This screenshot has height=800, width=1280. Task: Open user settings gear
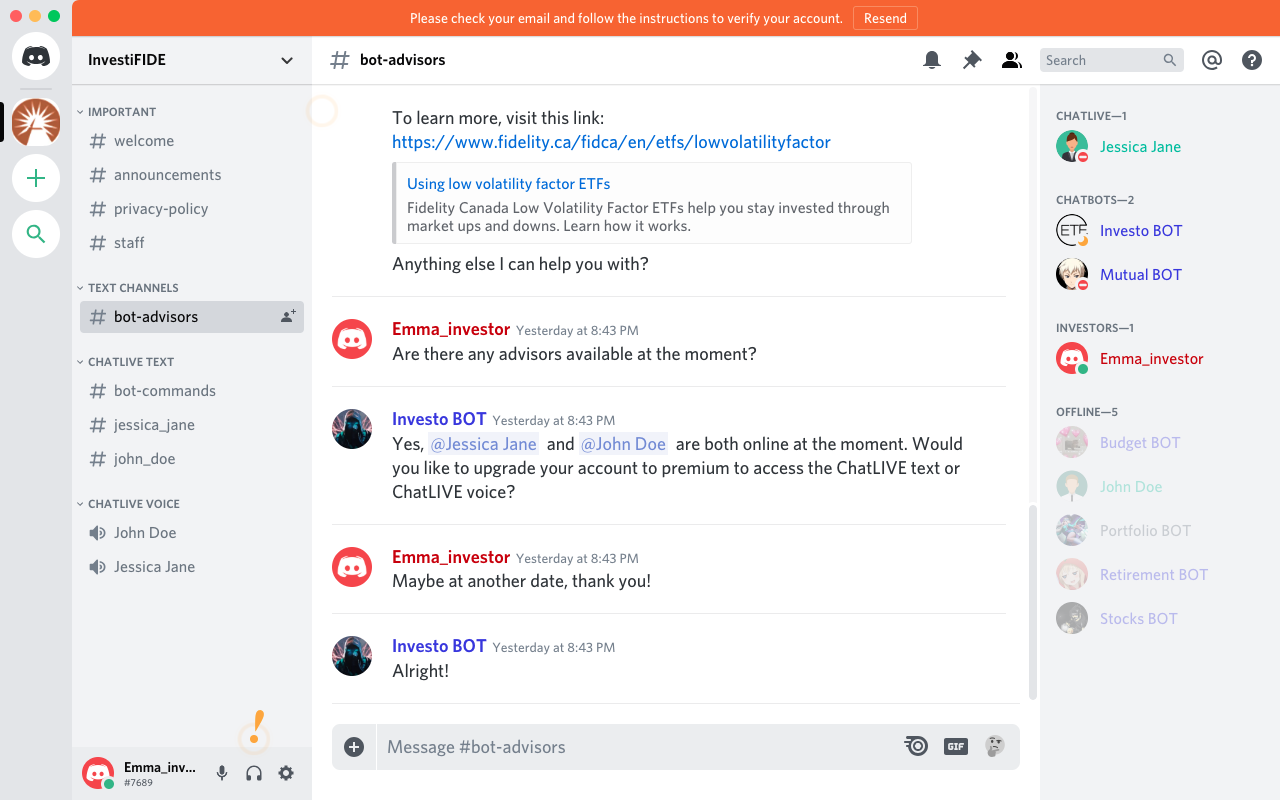(x=286, y=773)
